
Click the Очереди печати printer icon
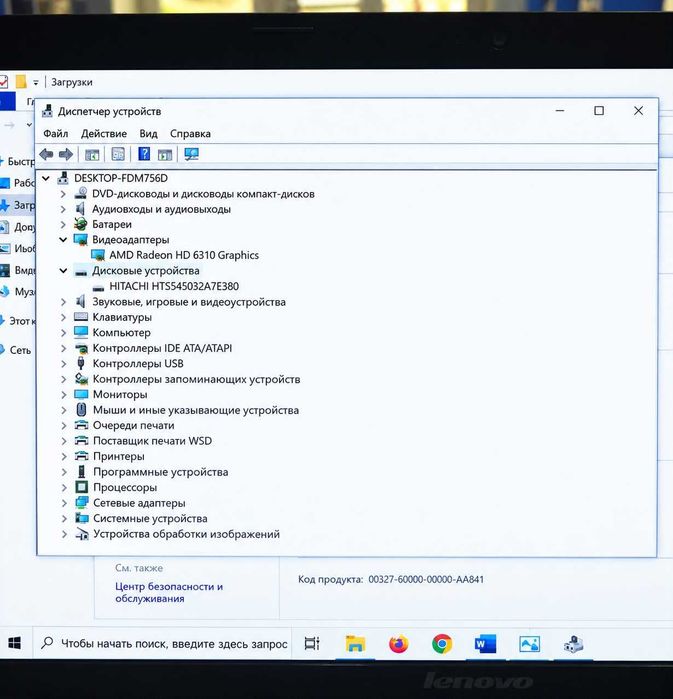click(82, 425)
